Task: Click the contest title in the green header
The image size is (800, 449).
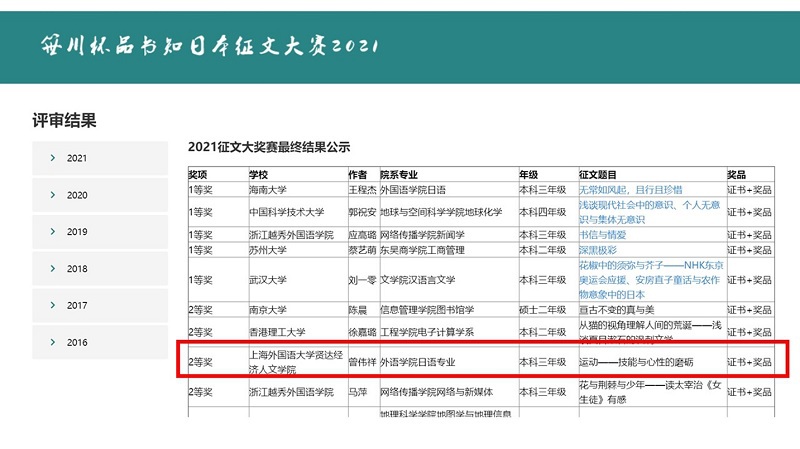Action: pyautogui.click(x=211, y=45)
